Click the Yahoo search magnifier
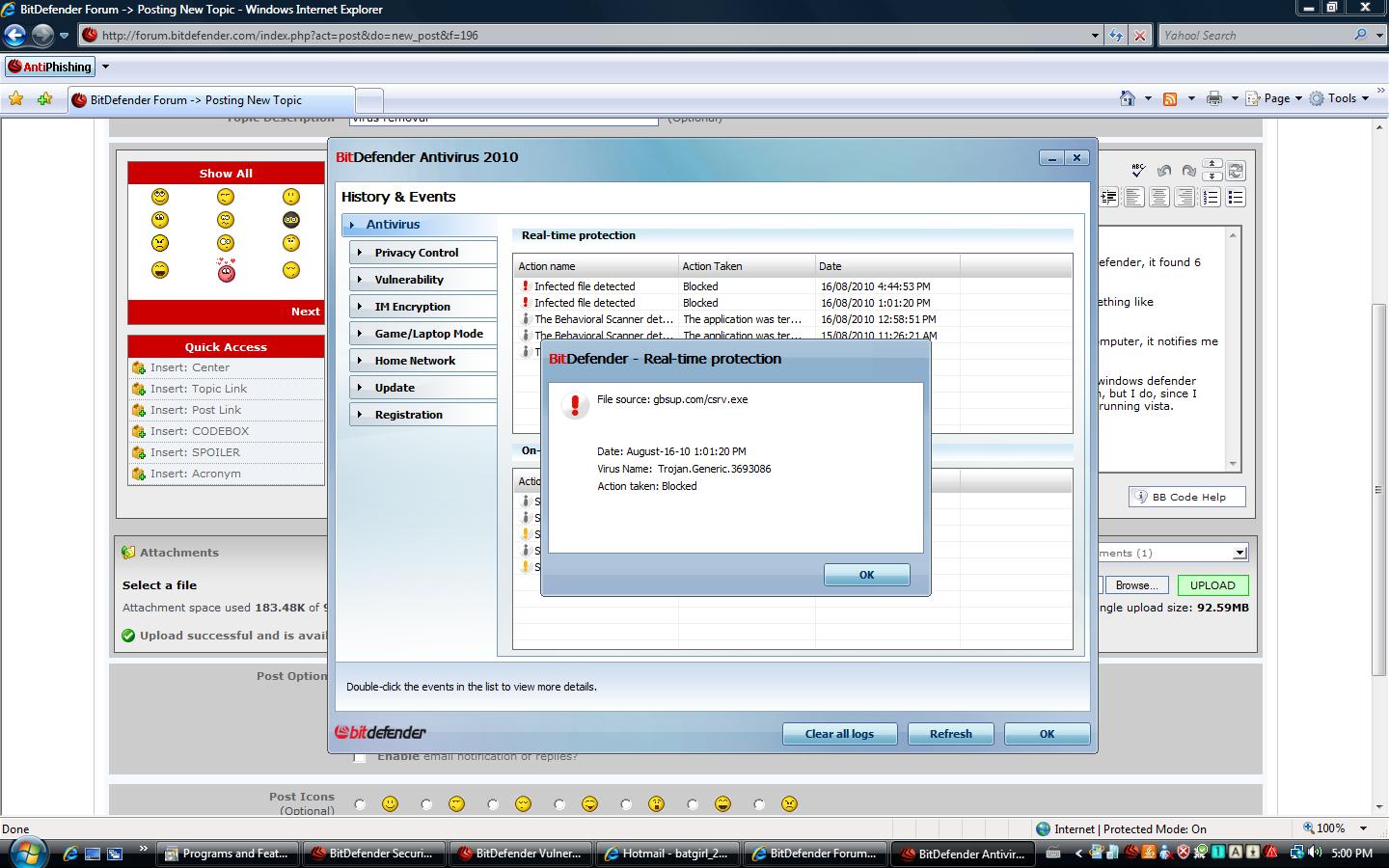The height and width of the screenshot is (868, 1389). click(1360, 36)
